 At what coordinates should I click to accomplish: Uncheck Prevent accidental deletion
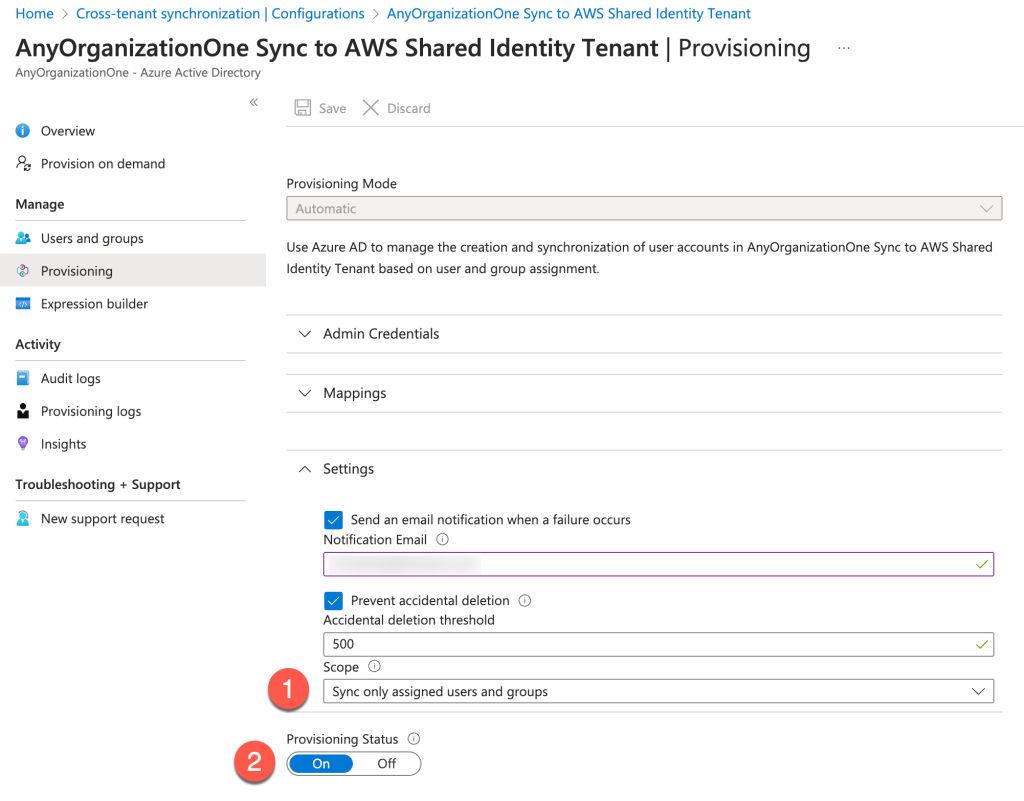click(x=332, y=600)
